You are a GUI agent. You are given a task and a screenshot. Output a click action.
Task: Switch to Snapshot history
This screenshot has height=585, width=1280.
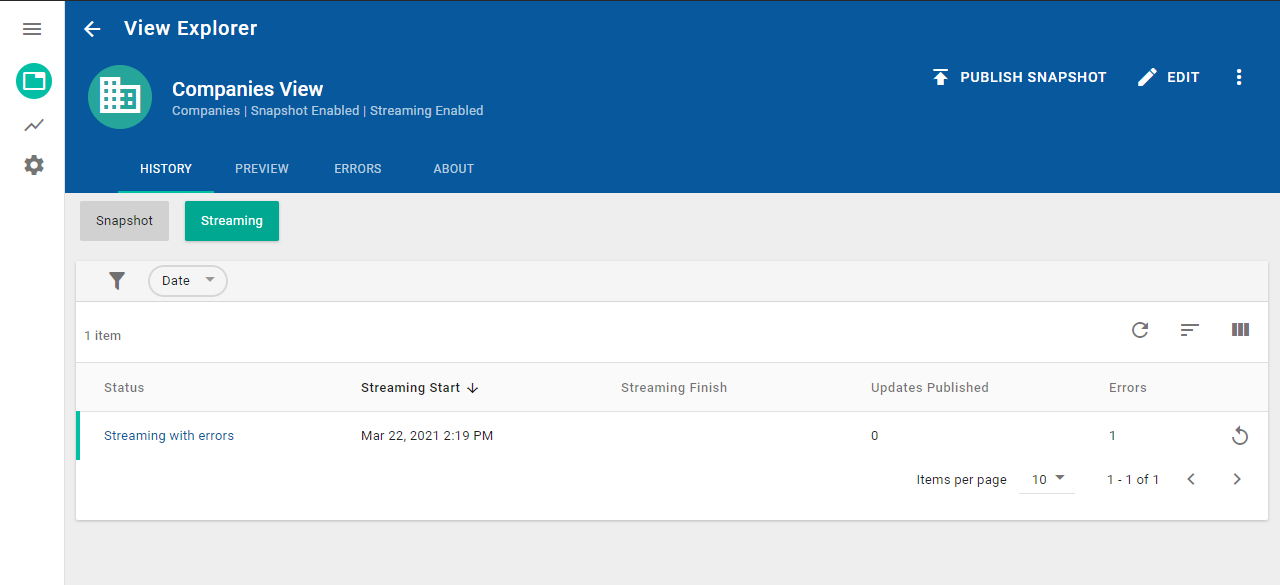124,221
